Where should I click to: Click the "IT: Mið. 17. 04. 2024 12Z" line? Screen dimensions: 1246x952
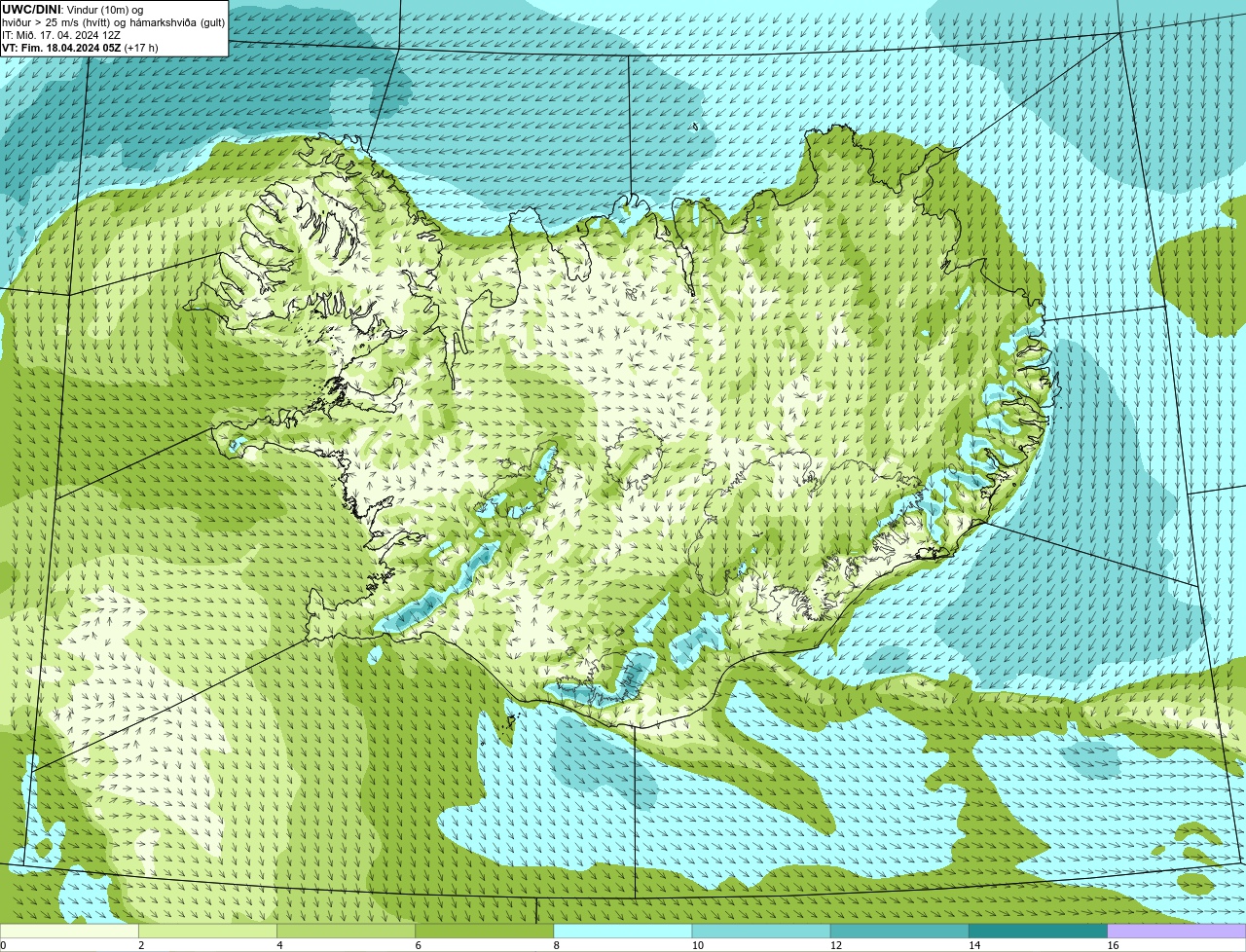(61, 35)
